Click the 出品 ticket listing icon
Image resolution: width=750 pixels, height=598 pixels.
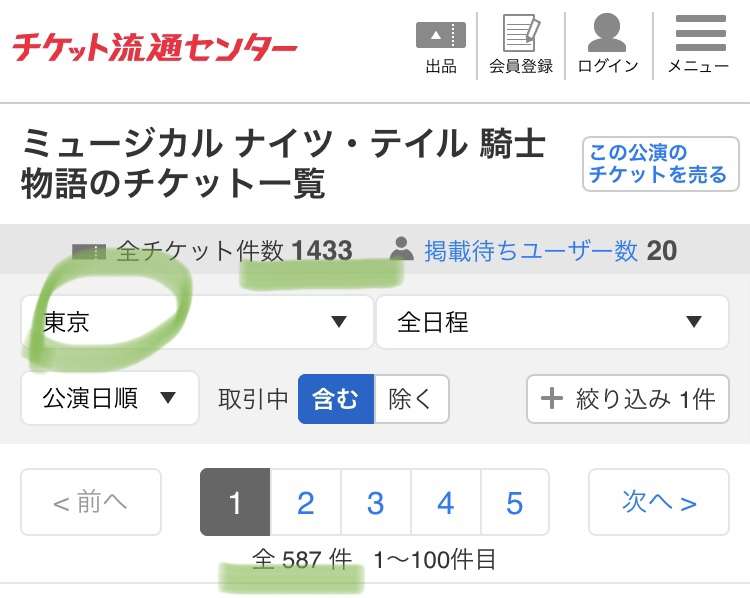[x=441, y=35]
